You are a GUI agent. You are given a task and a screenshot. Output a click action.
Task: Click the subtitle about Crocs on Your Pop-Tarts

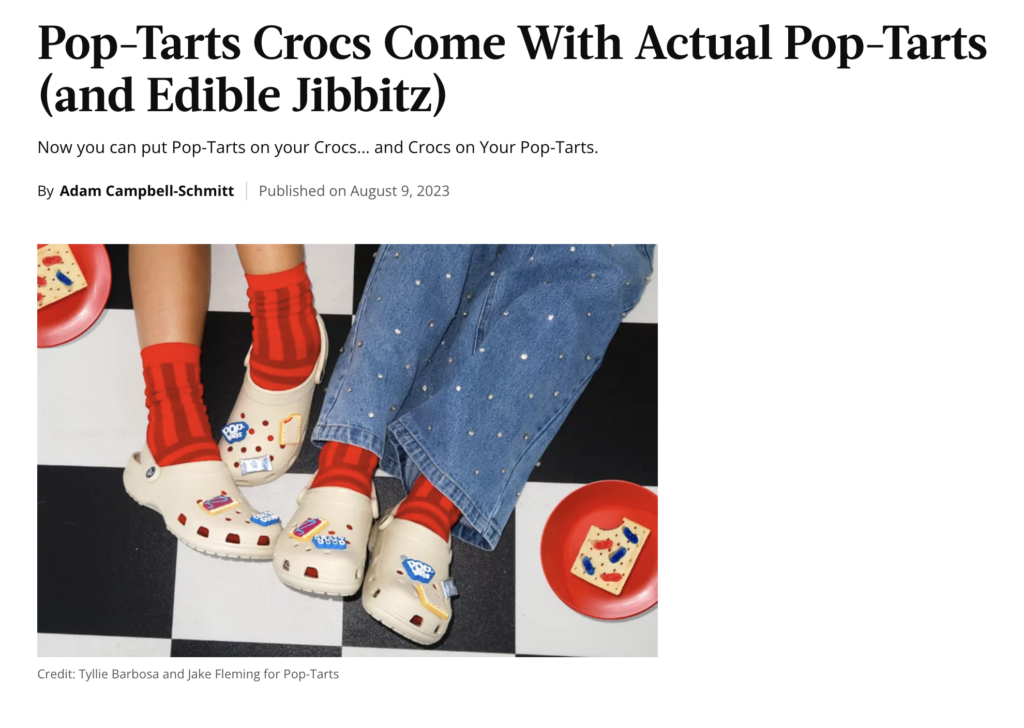(x=317, y=148)
